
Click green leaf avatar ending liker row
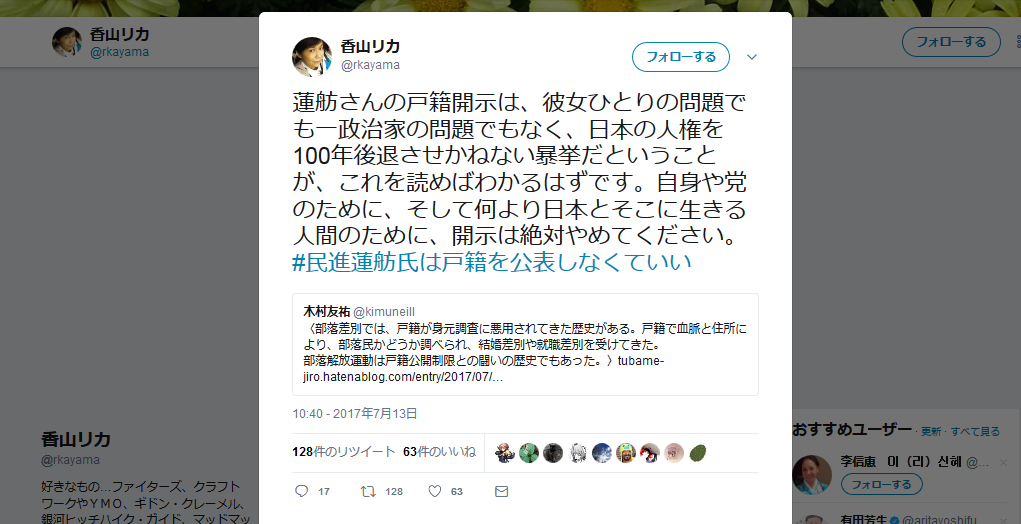(697, 452)
